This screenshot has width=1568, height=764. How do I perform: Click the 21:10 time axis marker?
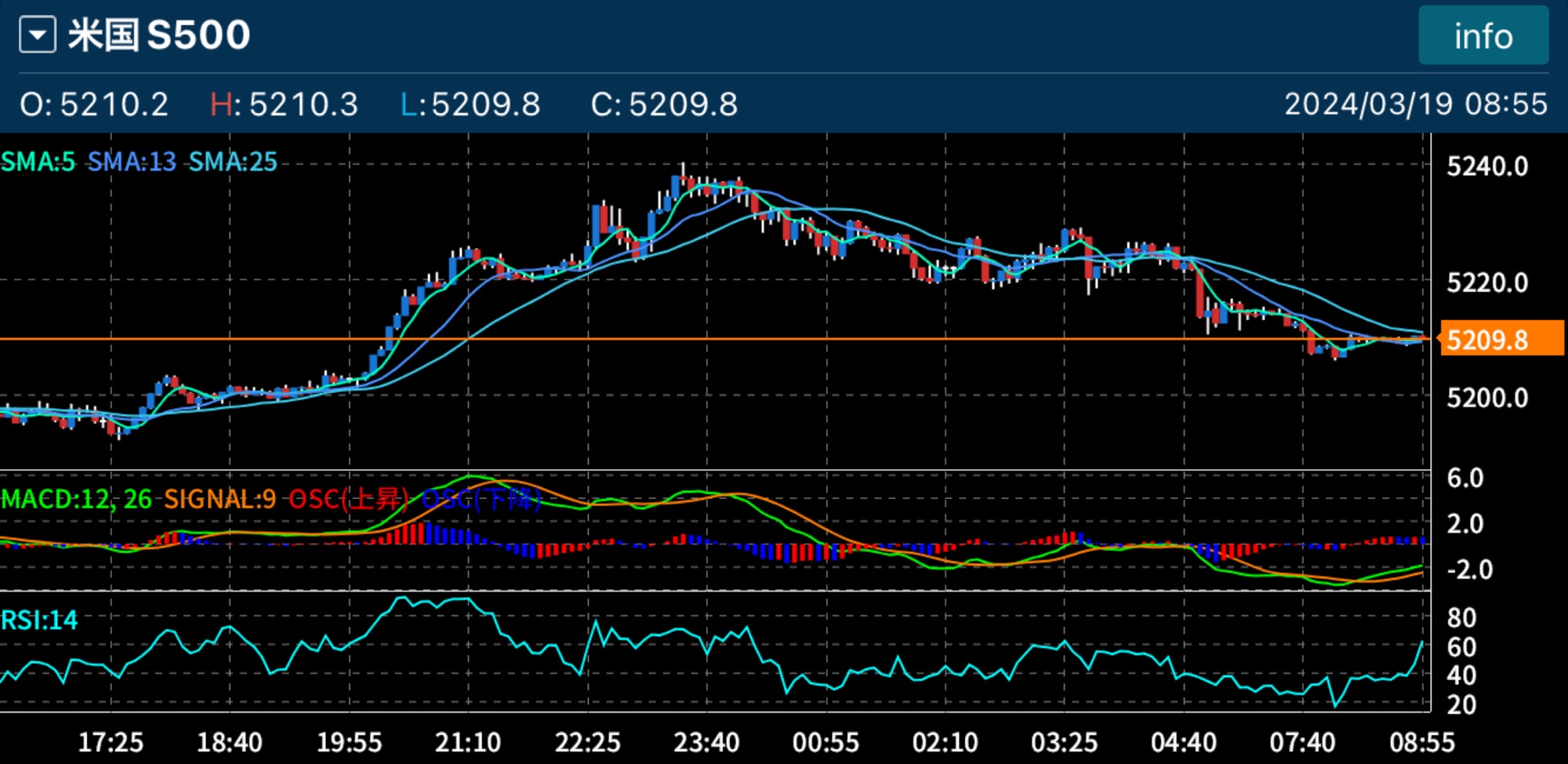[x=468, y=742]
